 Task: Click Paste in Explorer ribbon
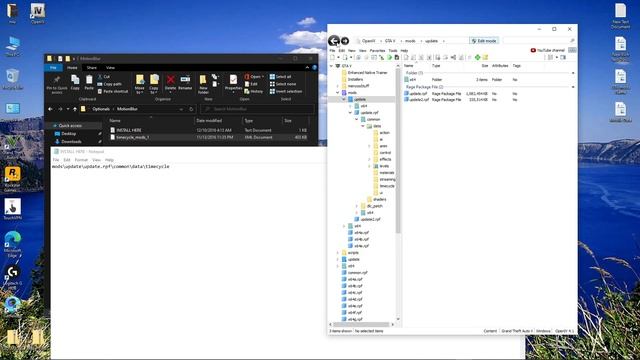[89, 82]
